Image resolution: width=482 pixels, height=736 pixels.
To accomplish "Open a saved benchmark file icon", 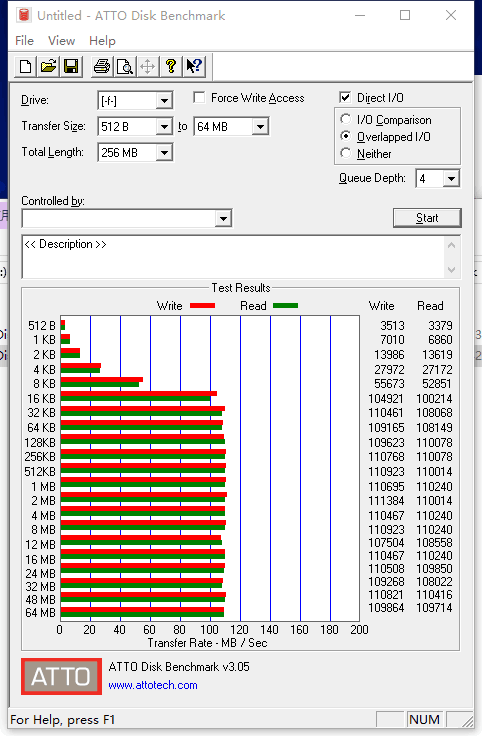I will (48, 66).
